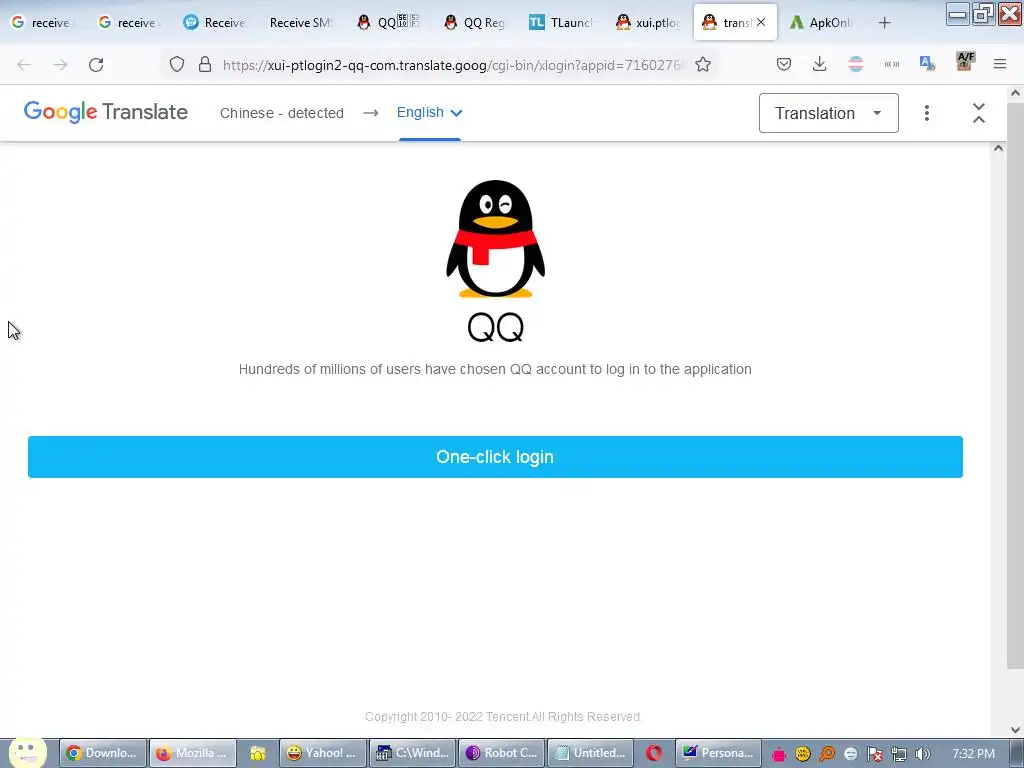Click the Opera icon in taskbar
Image resolution: width=1024 pixels, height=768 pixels.
pos(654,753)
